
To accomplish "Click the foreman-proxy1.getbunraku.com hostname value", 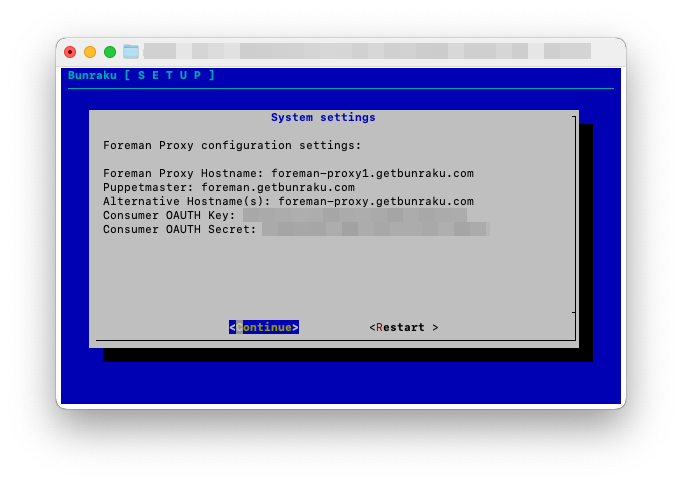I will 372,173.
